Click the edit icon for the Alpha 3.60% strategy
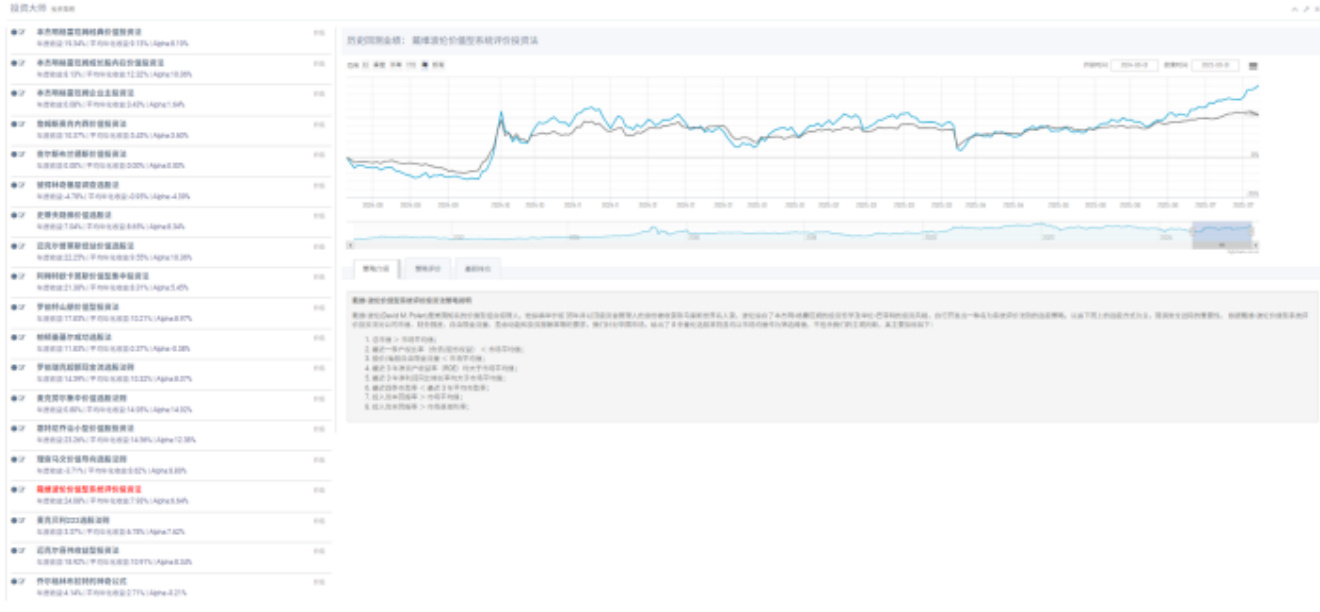 (x=22, y=124)
